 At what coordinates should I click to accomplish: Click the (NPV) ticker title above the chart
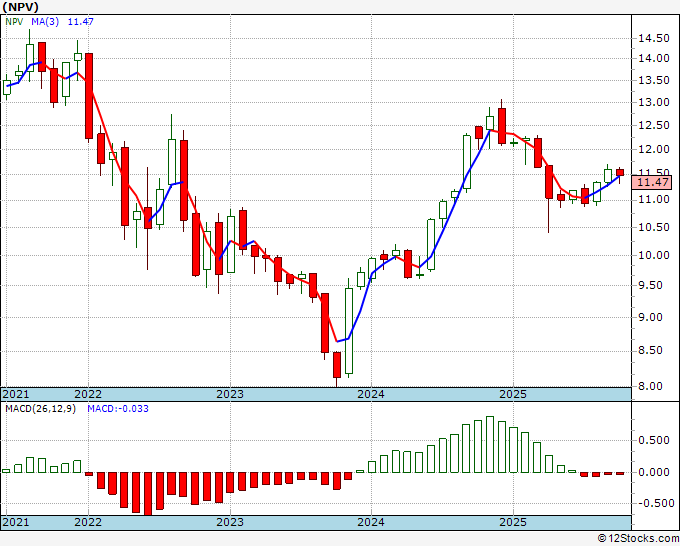tap(25, 8)
